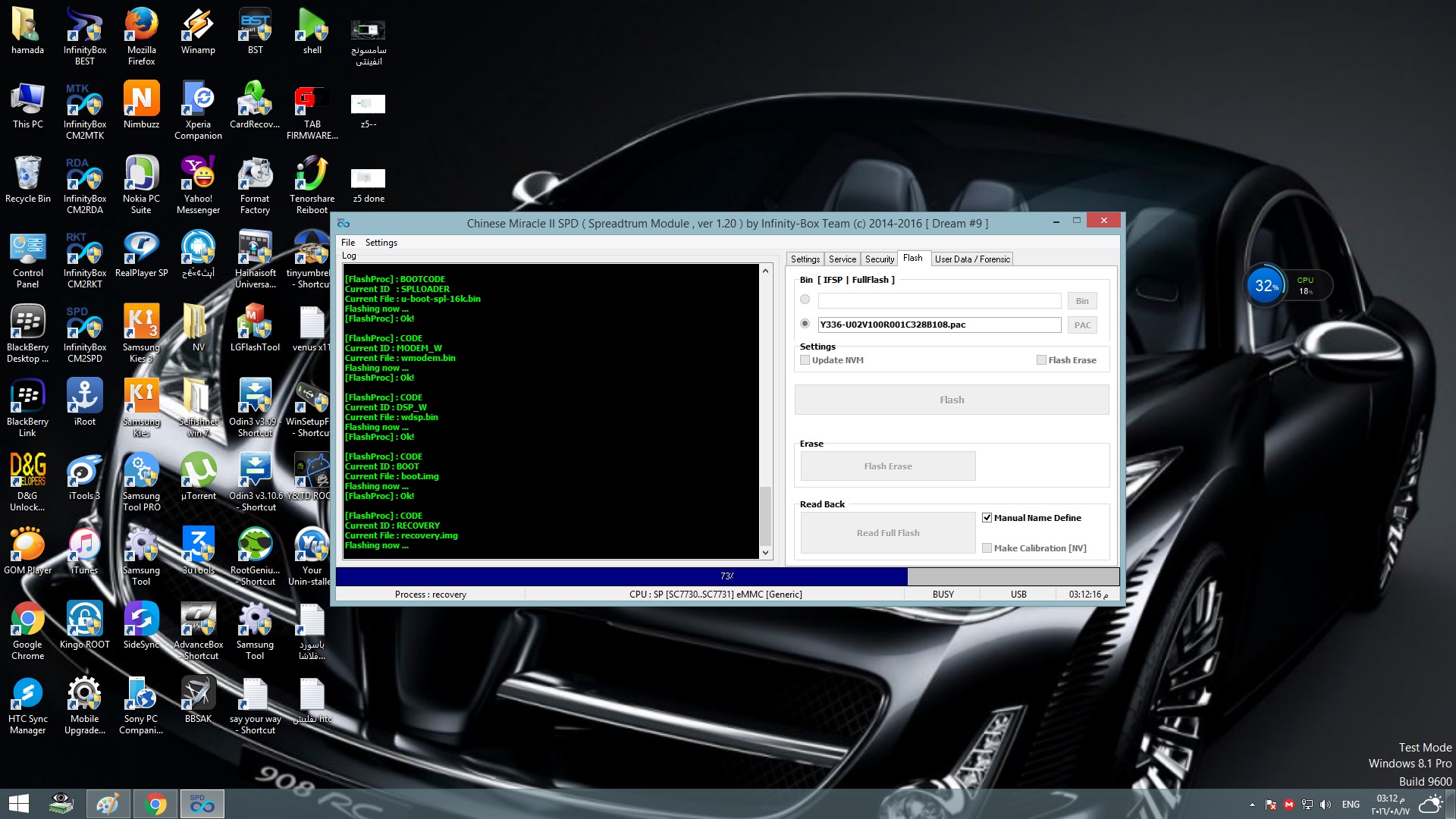This screenshot has height=819, width=1456.
Task: Switch to User Data / Forensic tab
Action: 972,259
